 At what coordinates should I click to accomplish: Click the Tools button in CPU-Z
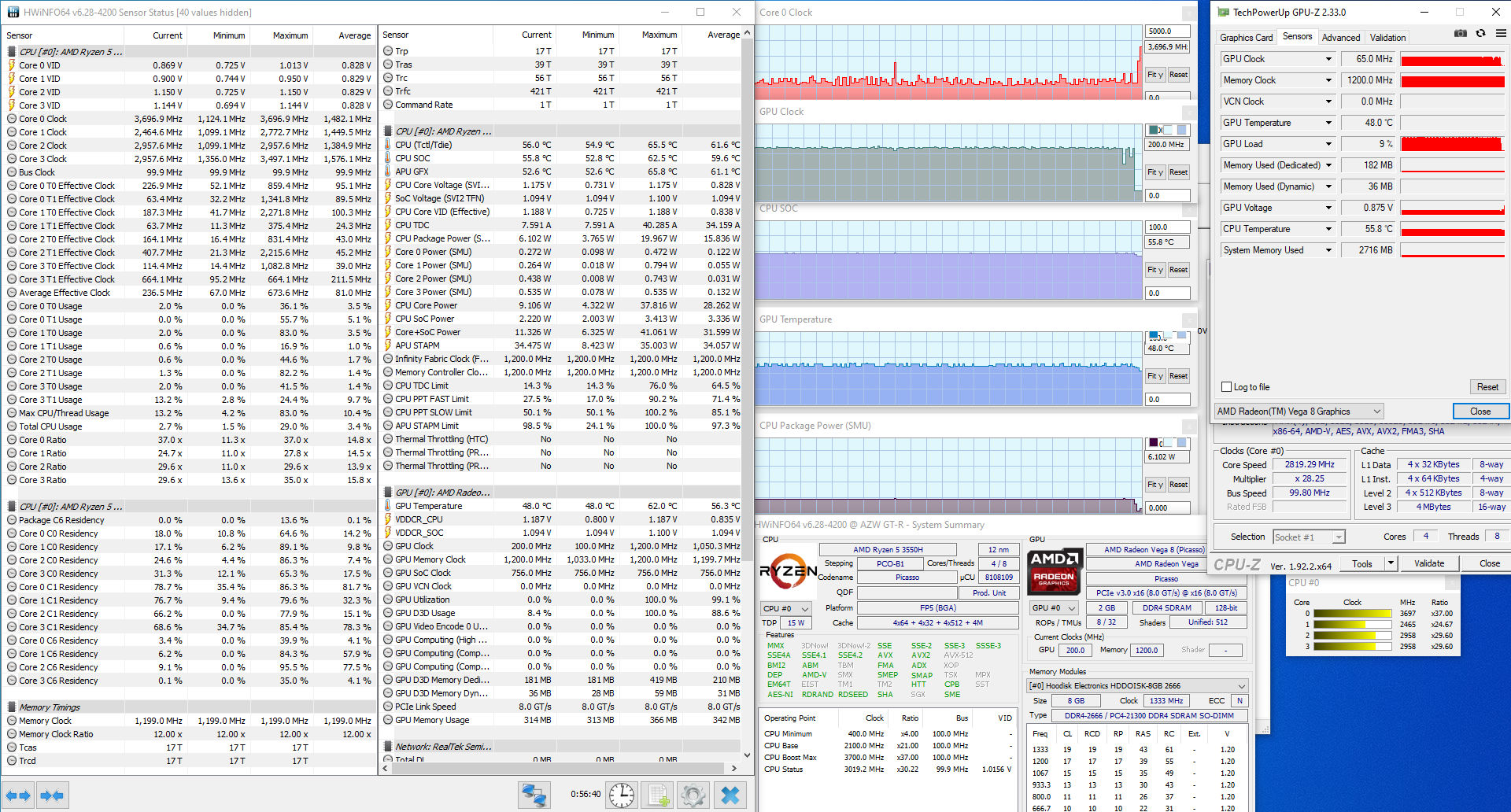click(x=1361, y=563)
